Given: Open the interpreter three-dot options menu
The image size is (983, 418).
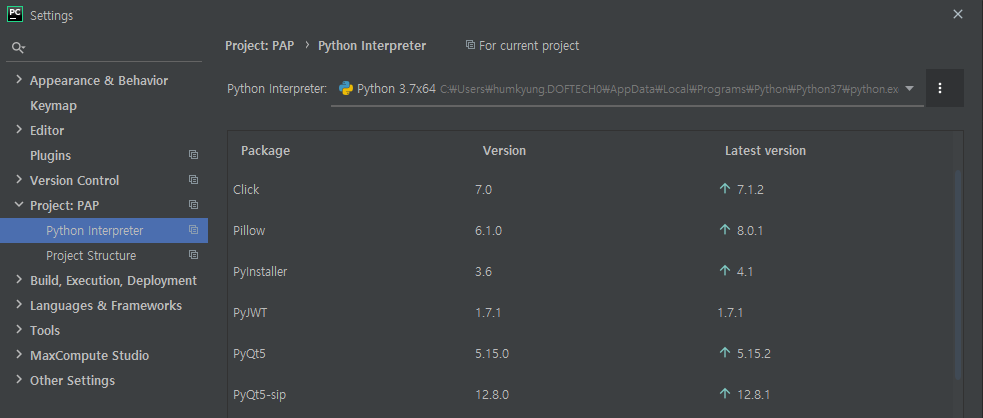Looking at the screenshot, I should click(x=940, y=88).
